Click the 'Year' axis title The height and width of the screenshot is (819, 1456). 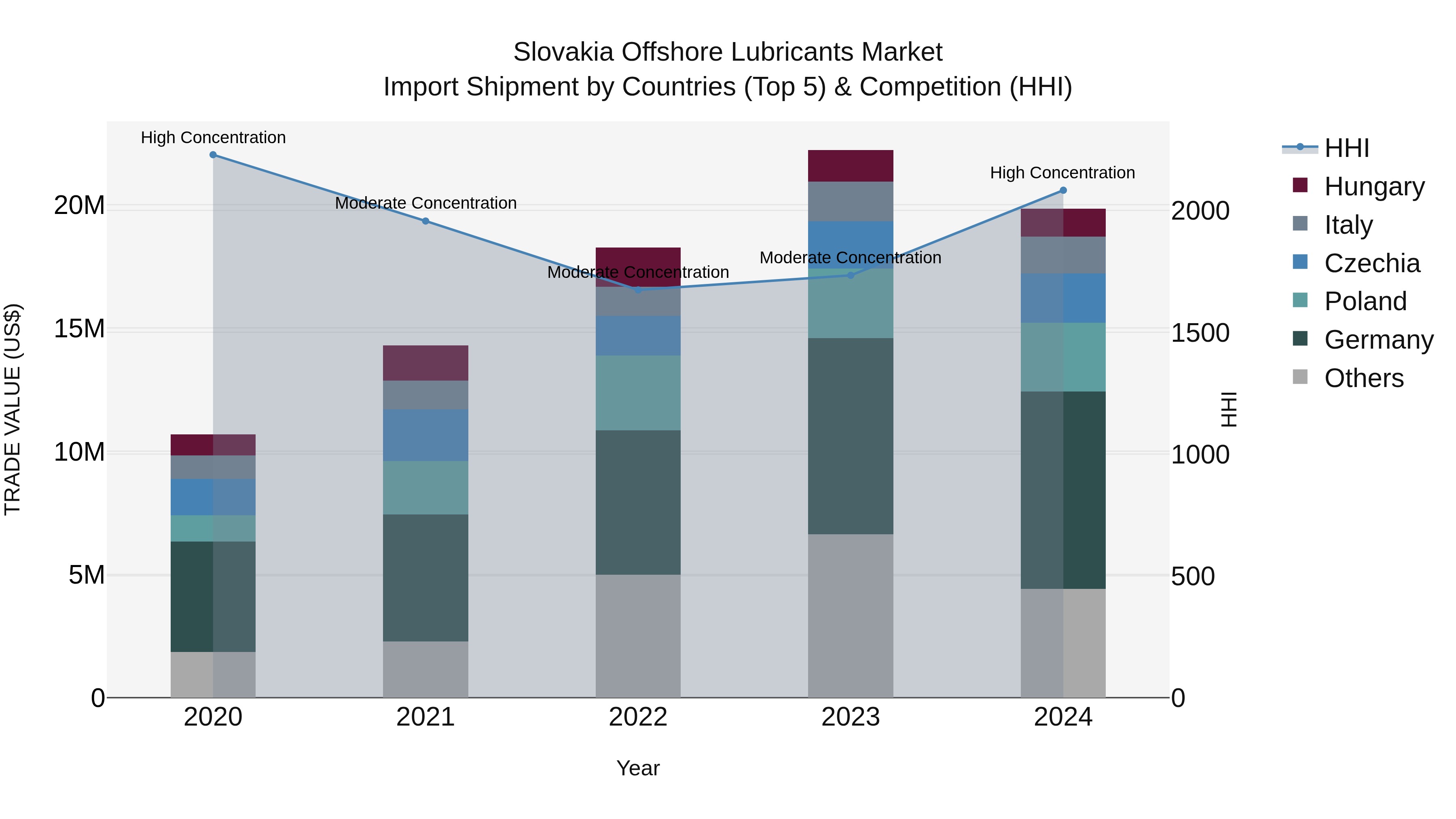tap(638, 768)
